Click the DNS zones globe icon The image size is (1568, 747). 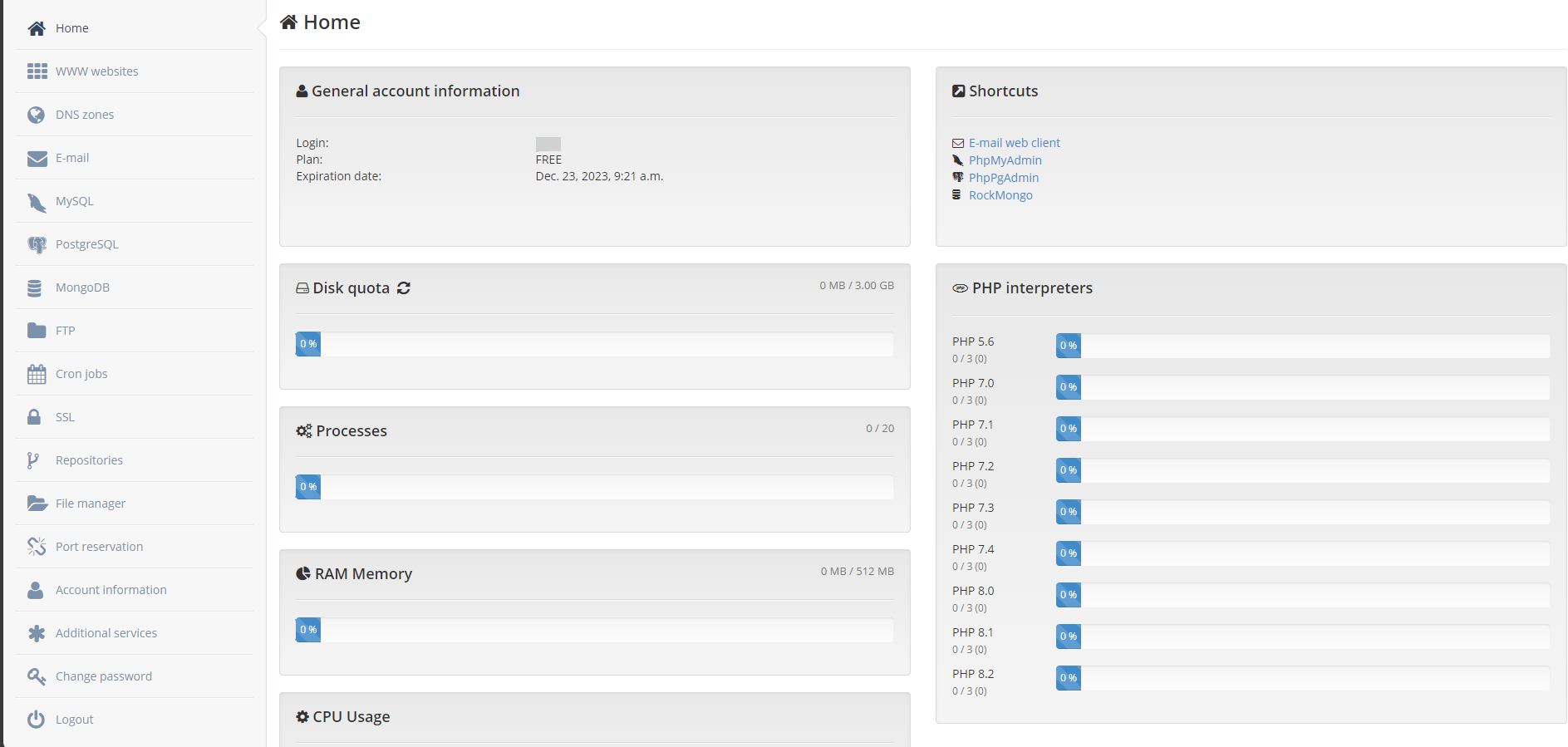click(x=36, y=115)
